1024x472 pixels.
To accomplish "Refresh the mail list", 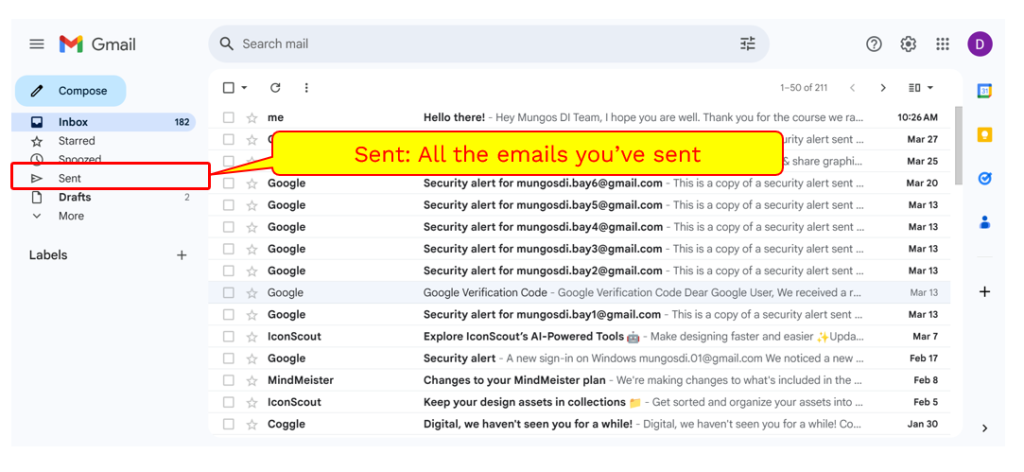I will coord(275,88).
